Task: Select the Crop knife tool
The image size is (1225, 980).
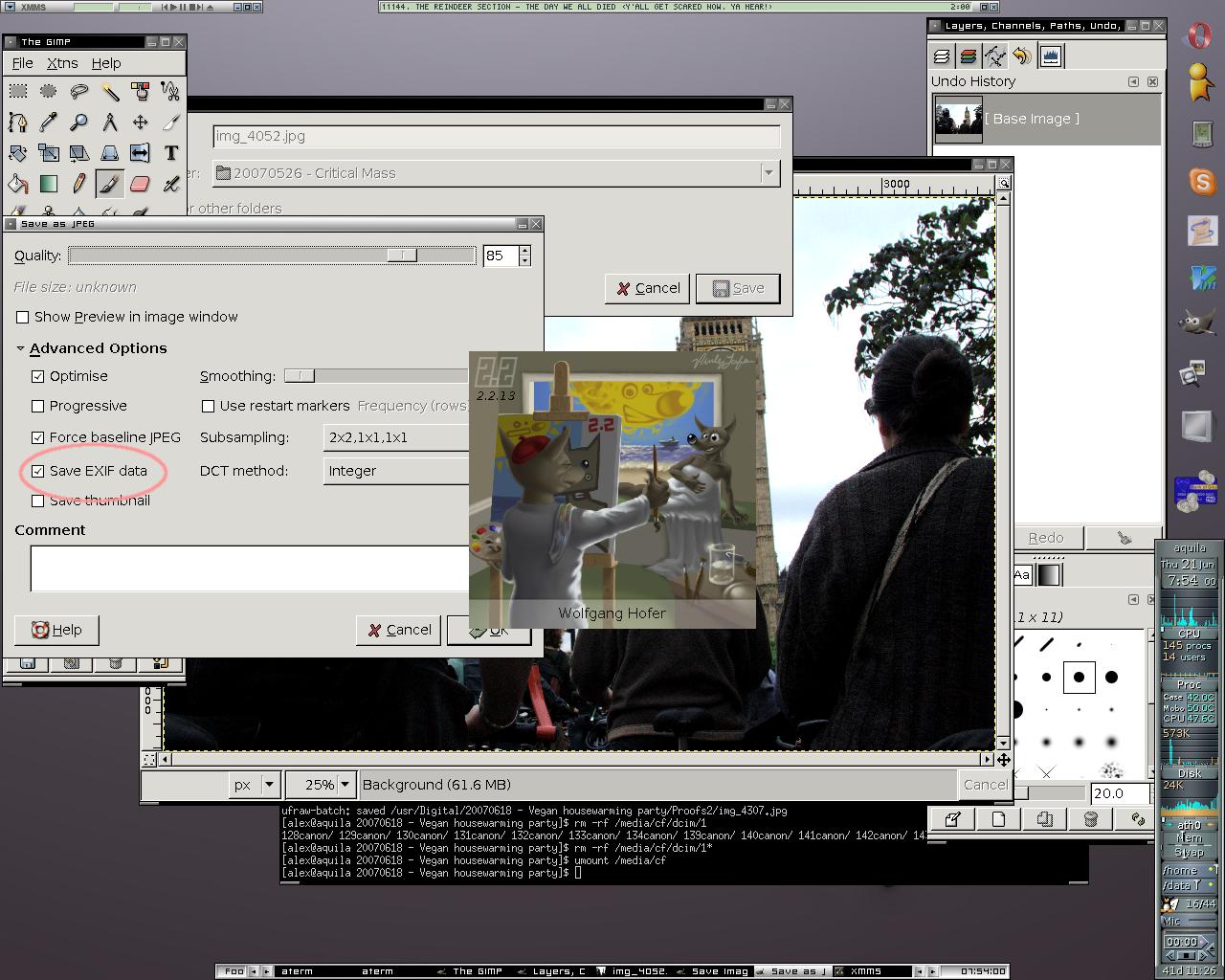Action: point(171,122)
